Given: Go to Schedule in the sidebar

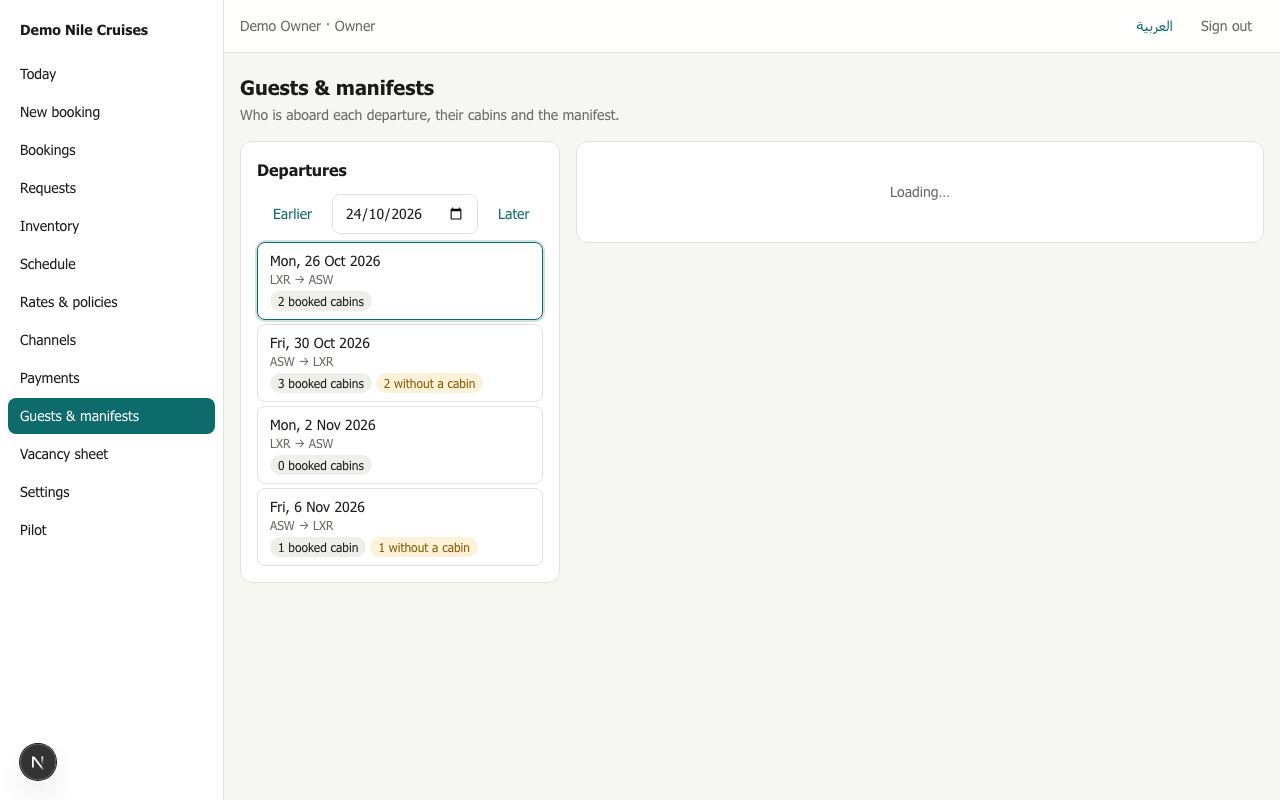Looking at the screenshot, I should 111,264.
